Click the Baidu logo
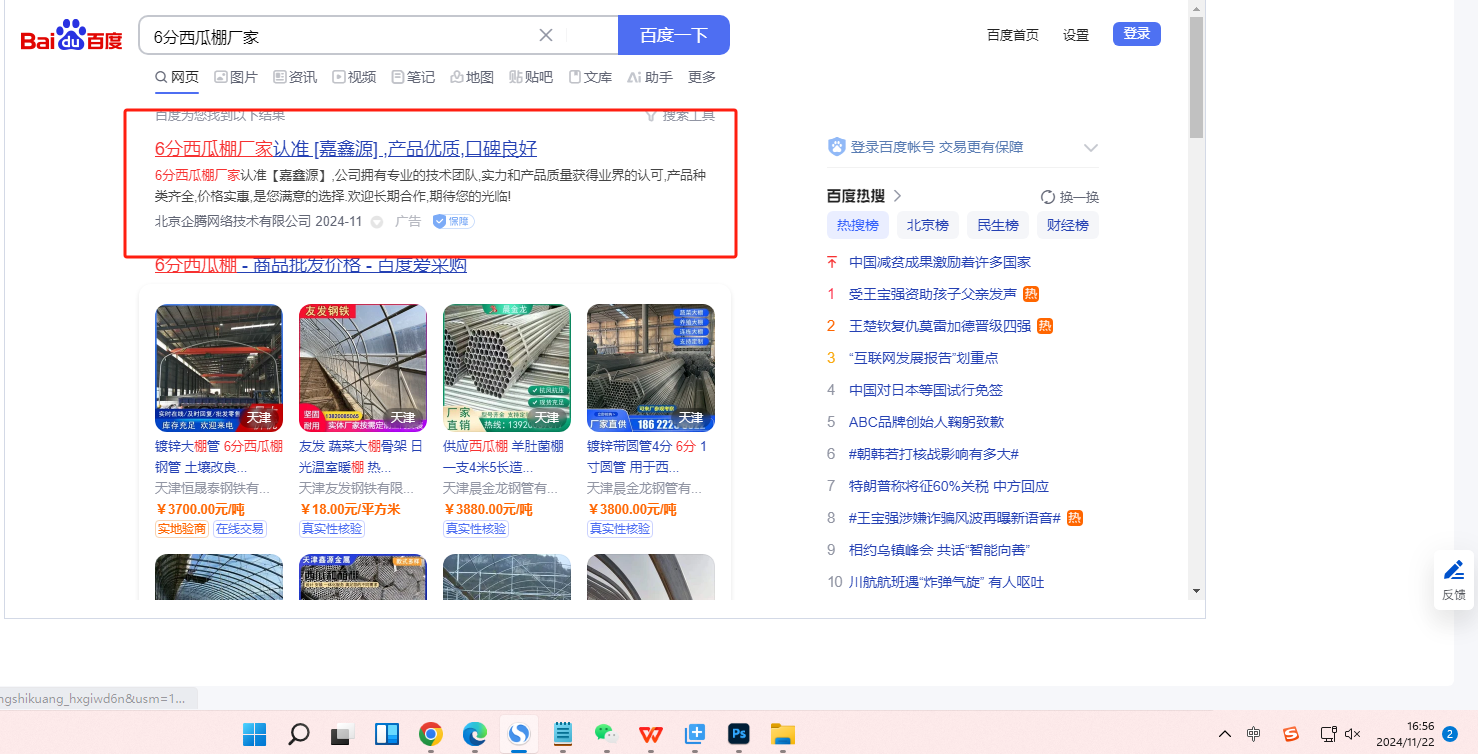Image resolution: width=1478 pixels, height=754 pixels. 71,36
